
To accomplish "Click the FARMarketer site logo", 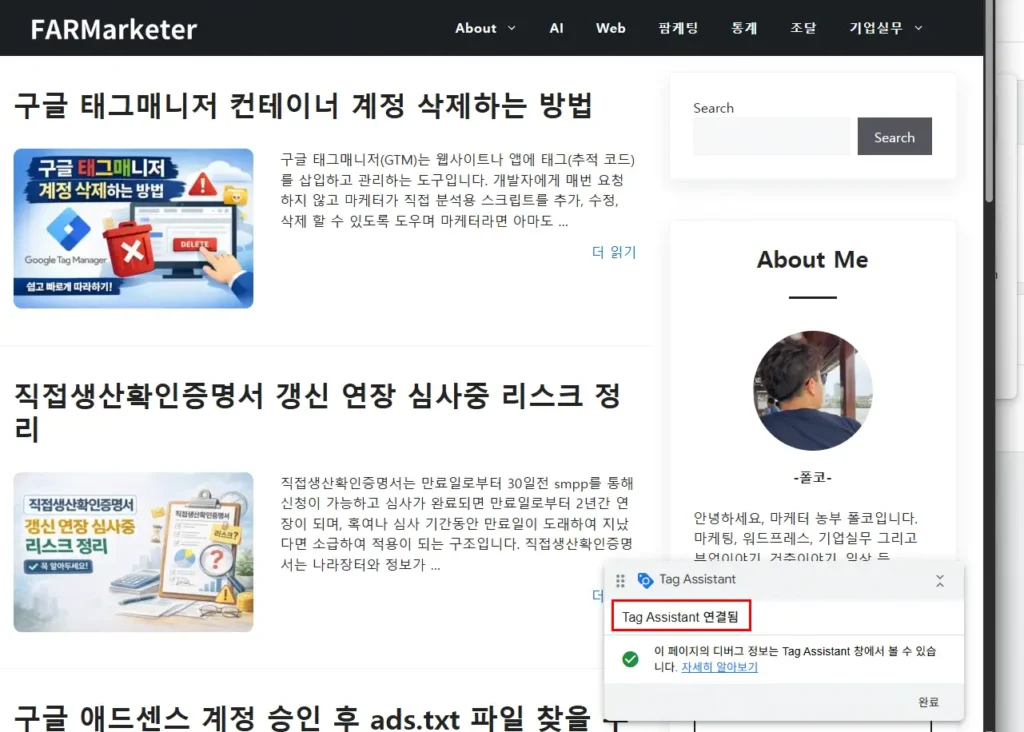I will pyautogui.click(x=114, y=29).
